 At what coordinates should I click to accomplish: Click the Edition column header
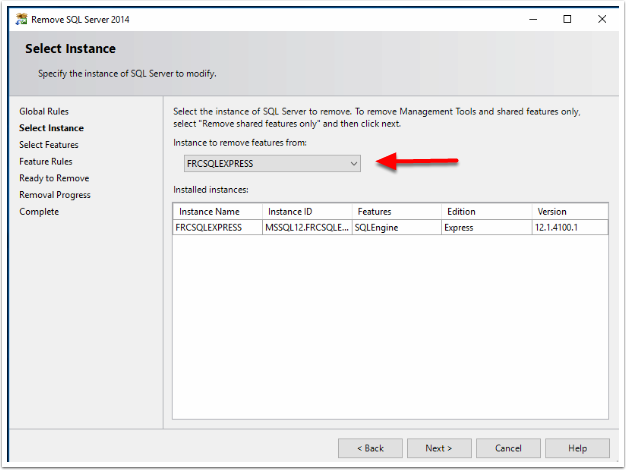click(x=487, y=212)
